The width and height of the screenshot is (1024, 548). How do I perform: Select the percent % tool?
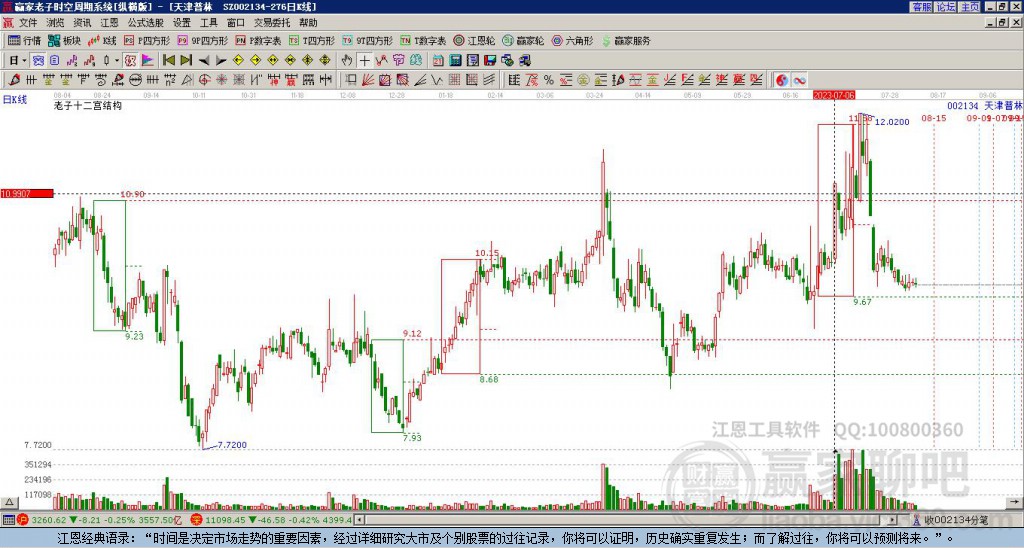pyautogui.click(x=549, y=80)
